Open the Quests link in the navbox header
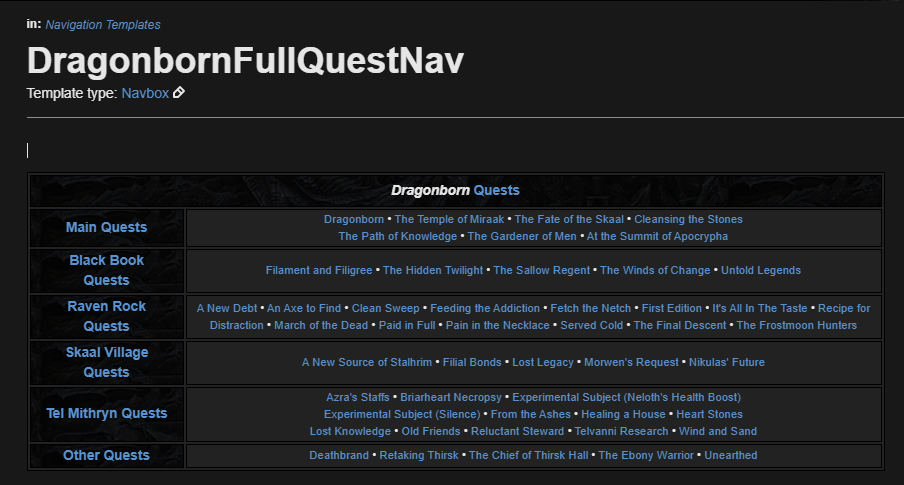Screen dimensions: 904x485 (x=496, y=190)
